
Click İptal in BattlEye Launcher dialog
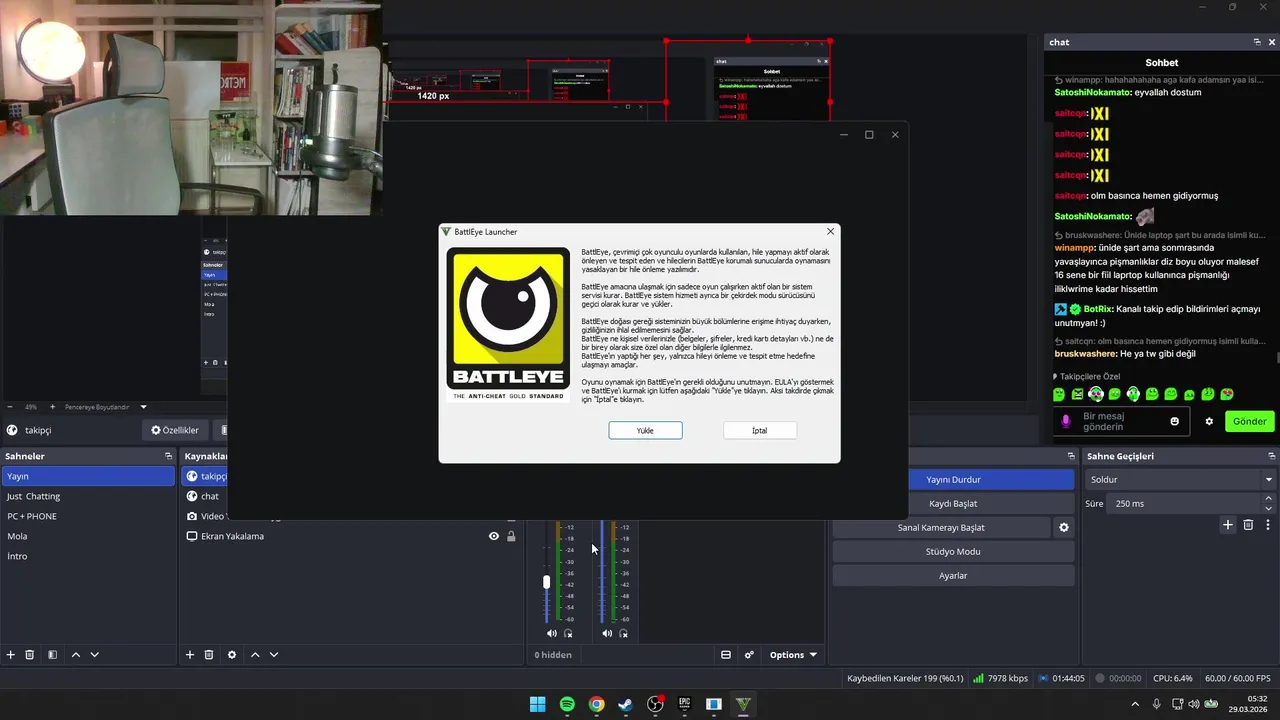click(759, 430)
